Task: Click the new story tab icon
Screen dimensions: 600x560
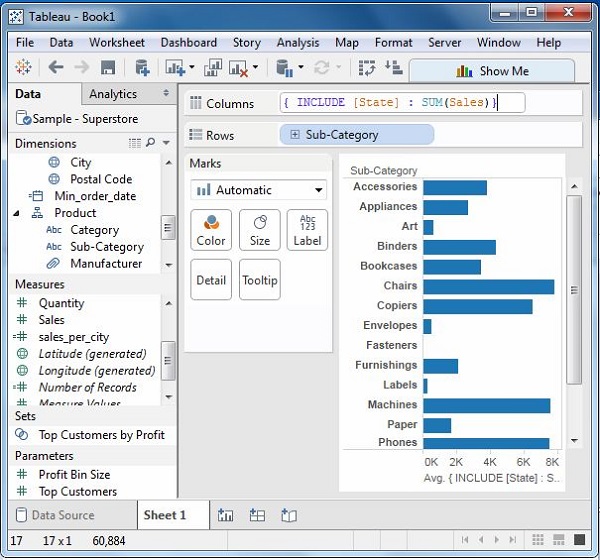Action: [x=289, y=515]
